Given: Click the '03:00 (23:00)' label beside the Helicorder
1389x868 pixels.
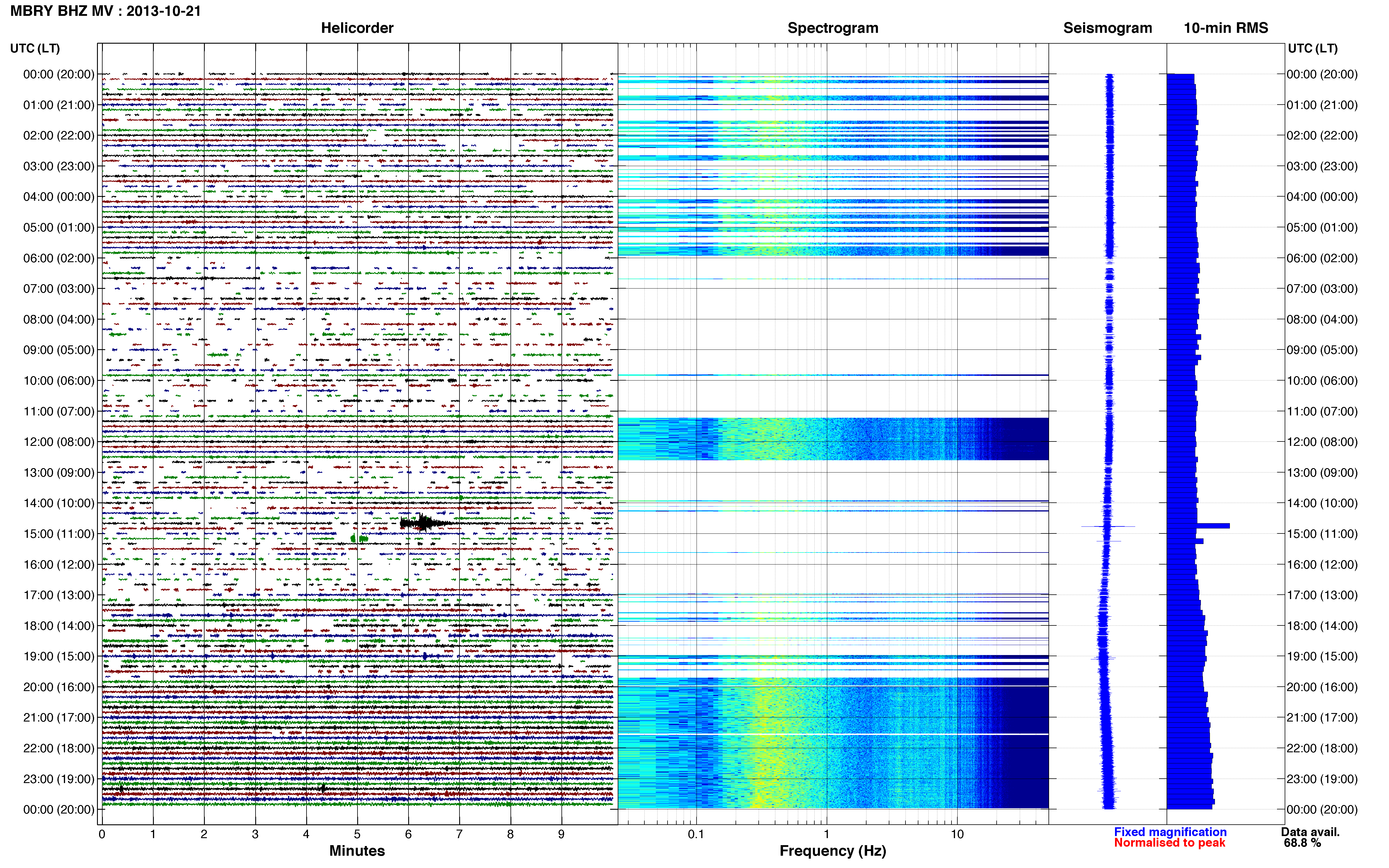Looking at the screenshot, I should (59, 166).
